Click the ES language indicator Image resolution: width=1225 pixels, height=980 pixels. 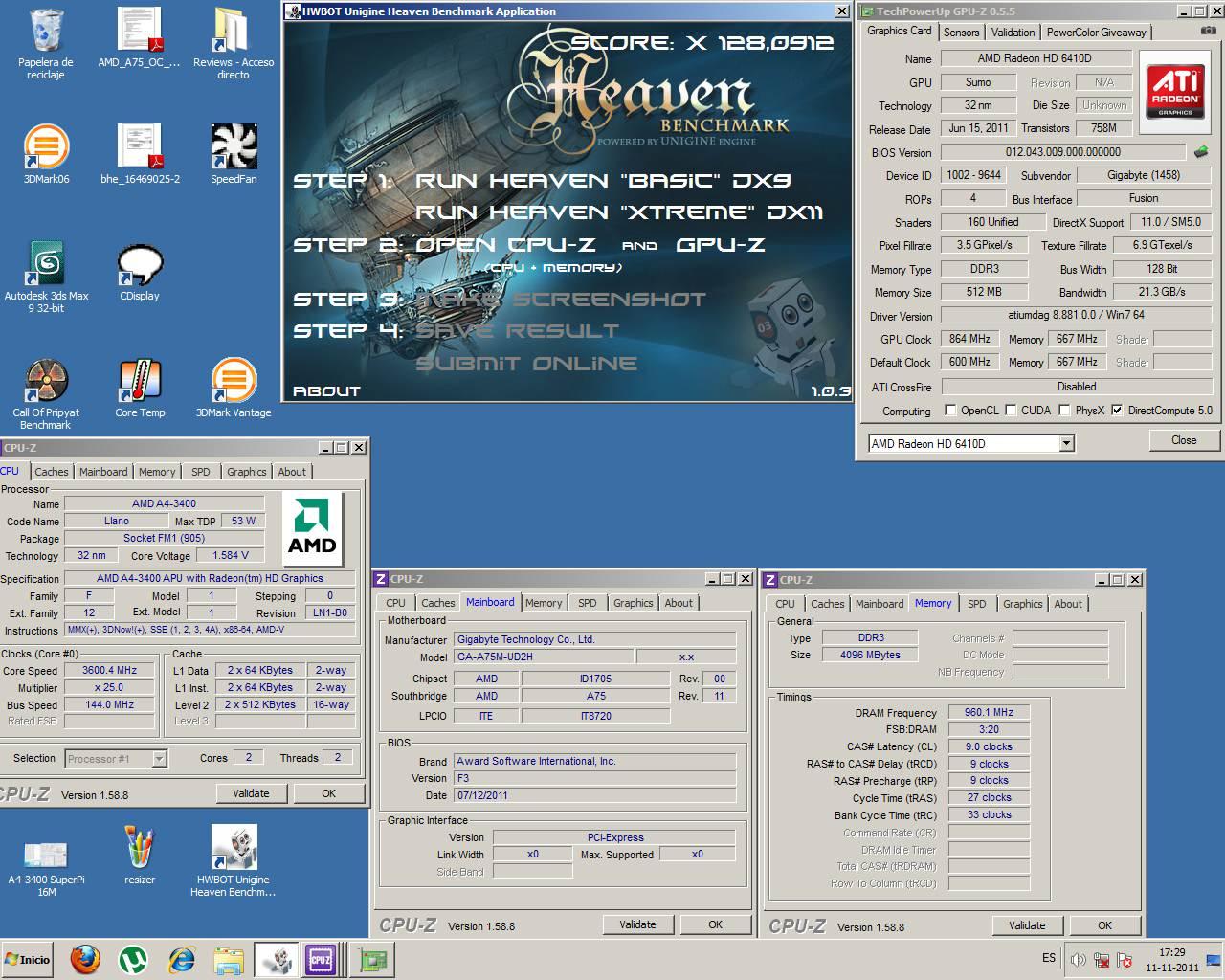(x=1049, y=958)
